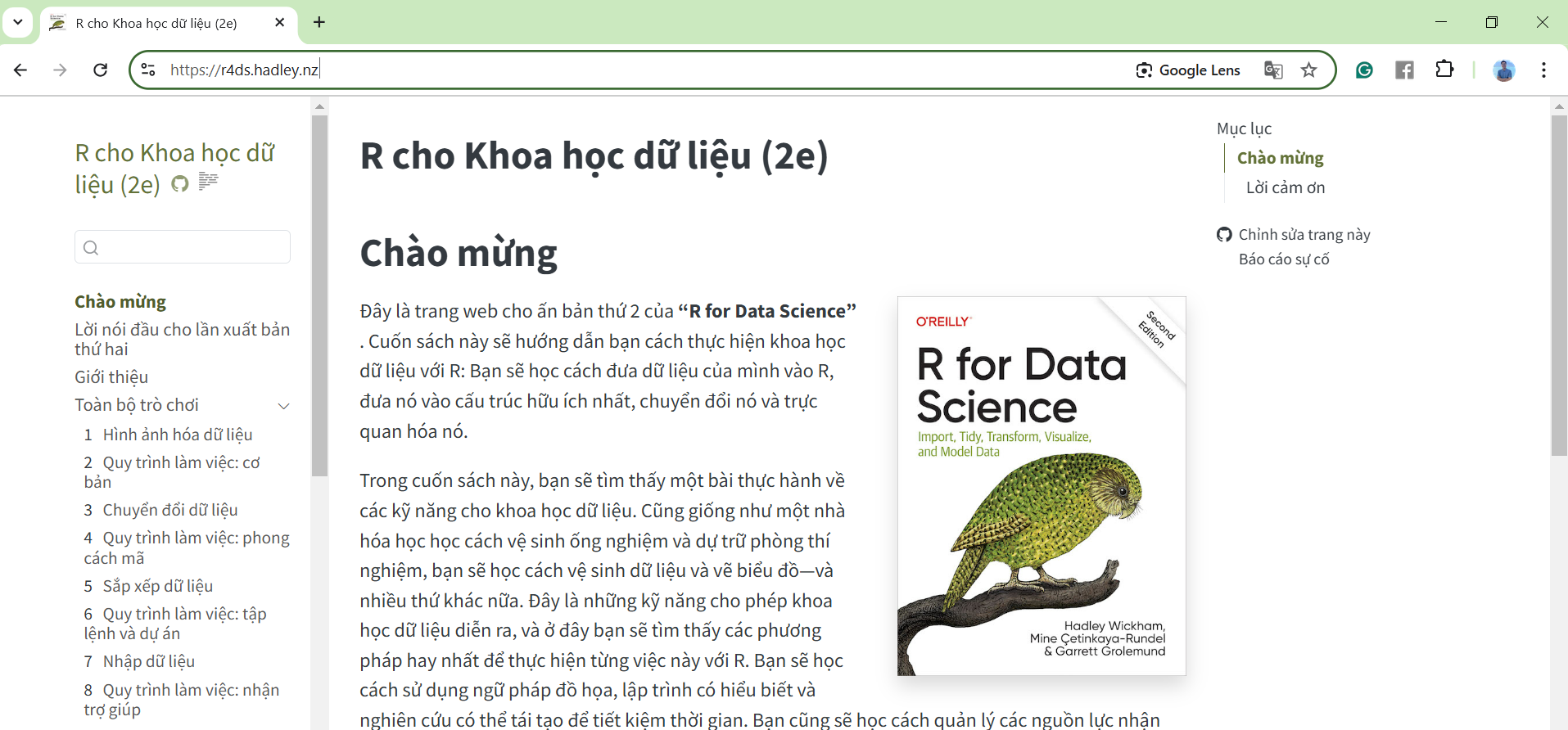Click the sidebar search box

183,247
